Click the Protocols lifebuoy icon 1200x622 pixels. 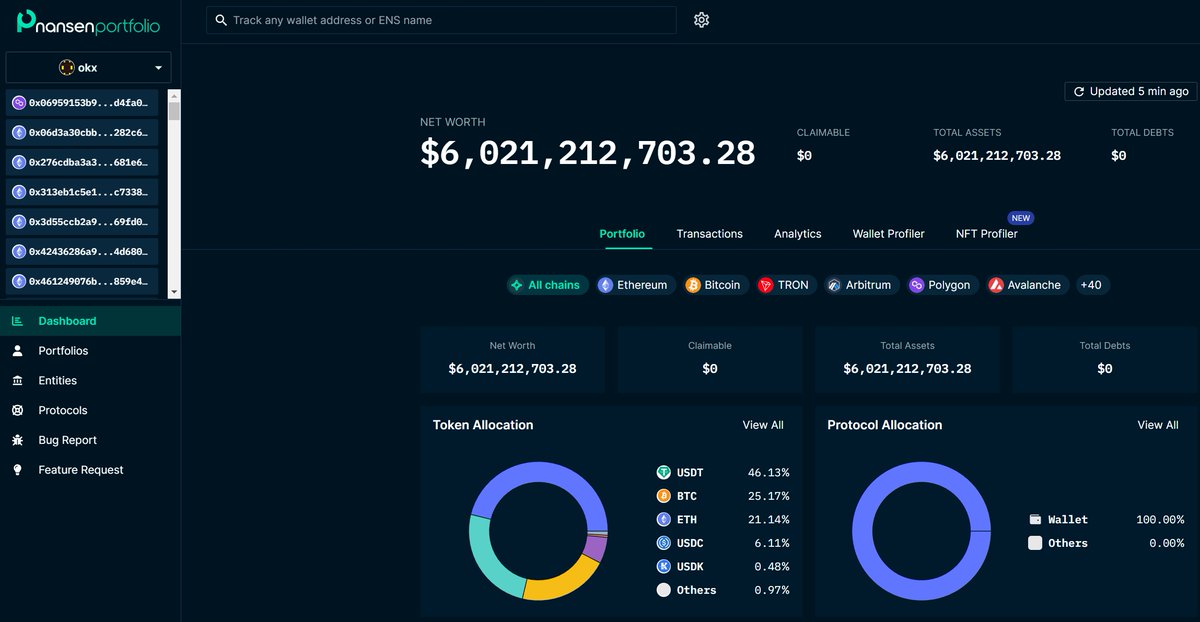[x=17, y=411]
